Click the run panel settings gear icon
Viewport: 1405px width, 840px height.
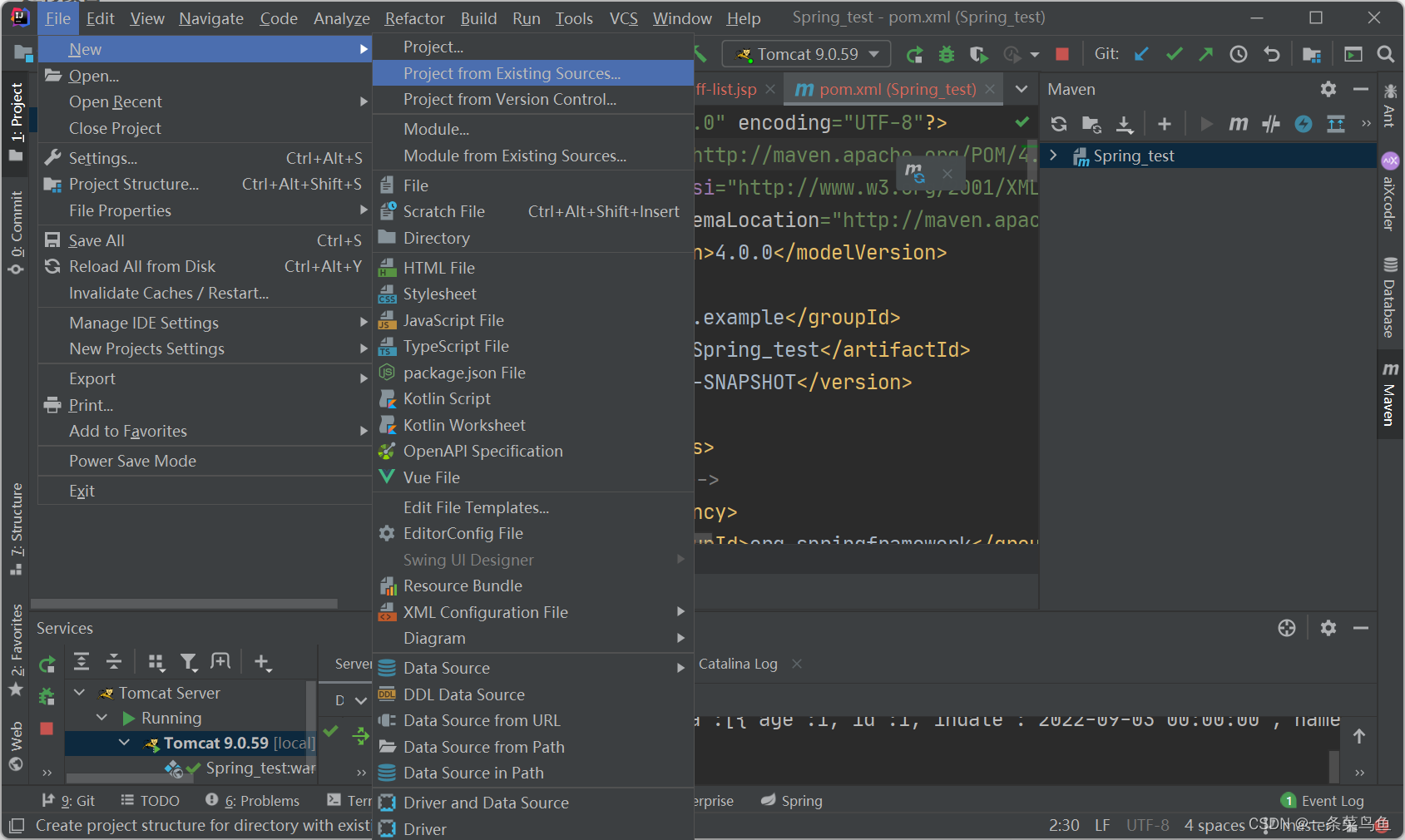pyautogui.click(x=1328, y=628)
